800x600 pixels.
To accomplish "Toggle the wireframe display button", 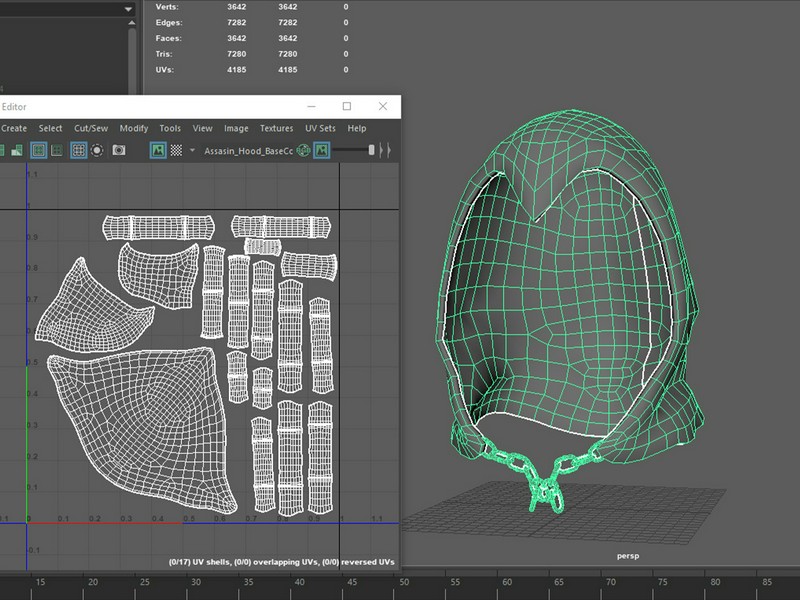I will 38,150.
